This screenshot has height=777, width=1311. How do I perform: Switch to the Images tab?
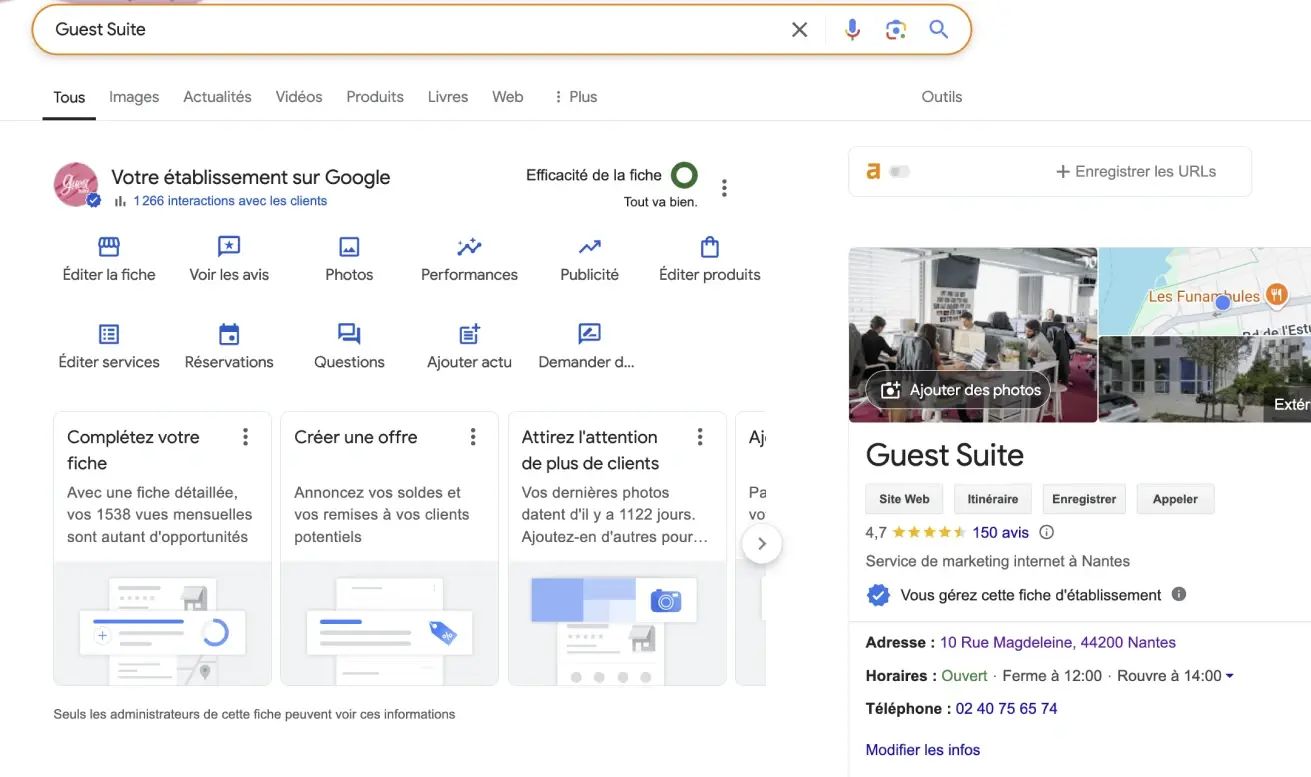click(134, 97)
